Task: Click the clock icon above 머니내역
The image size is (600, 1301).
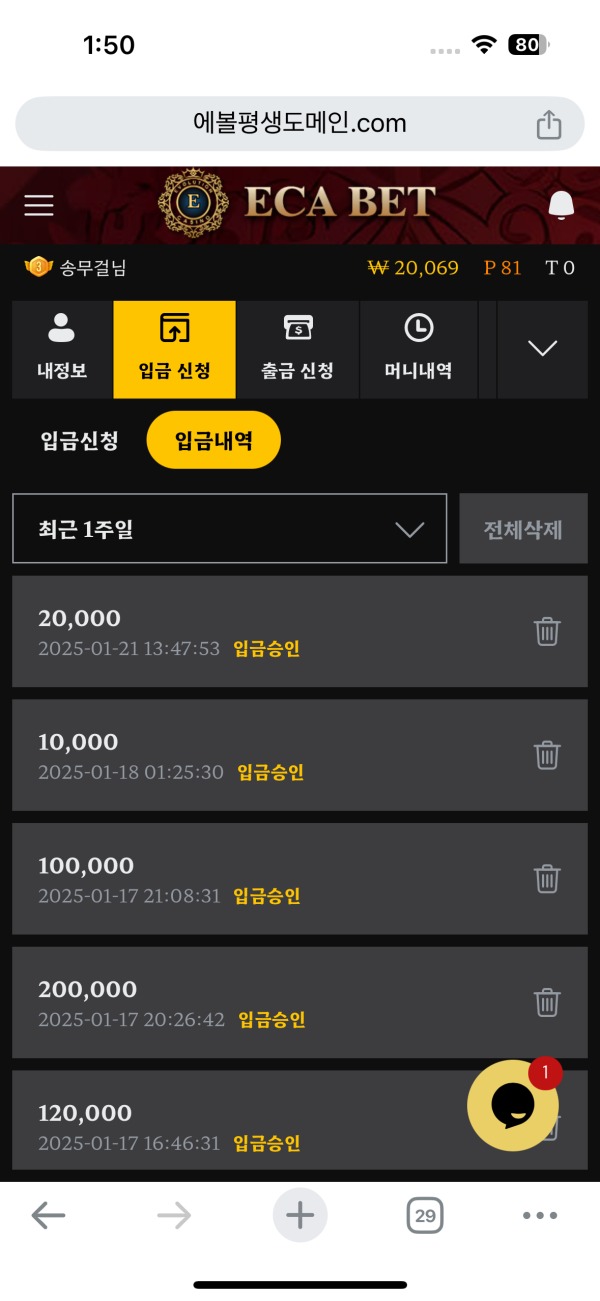Action: click(419, 325)
